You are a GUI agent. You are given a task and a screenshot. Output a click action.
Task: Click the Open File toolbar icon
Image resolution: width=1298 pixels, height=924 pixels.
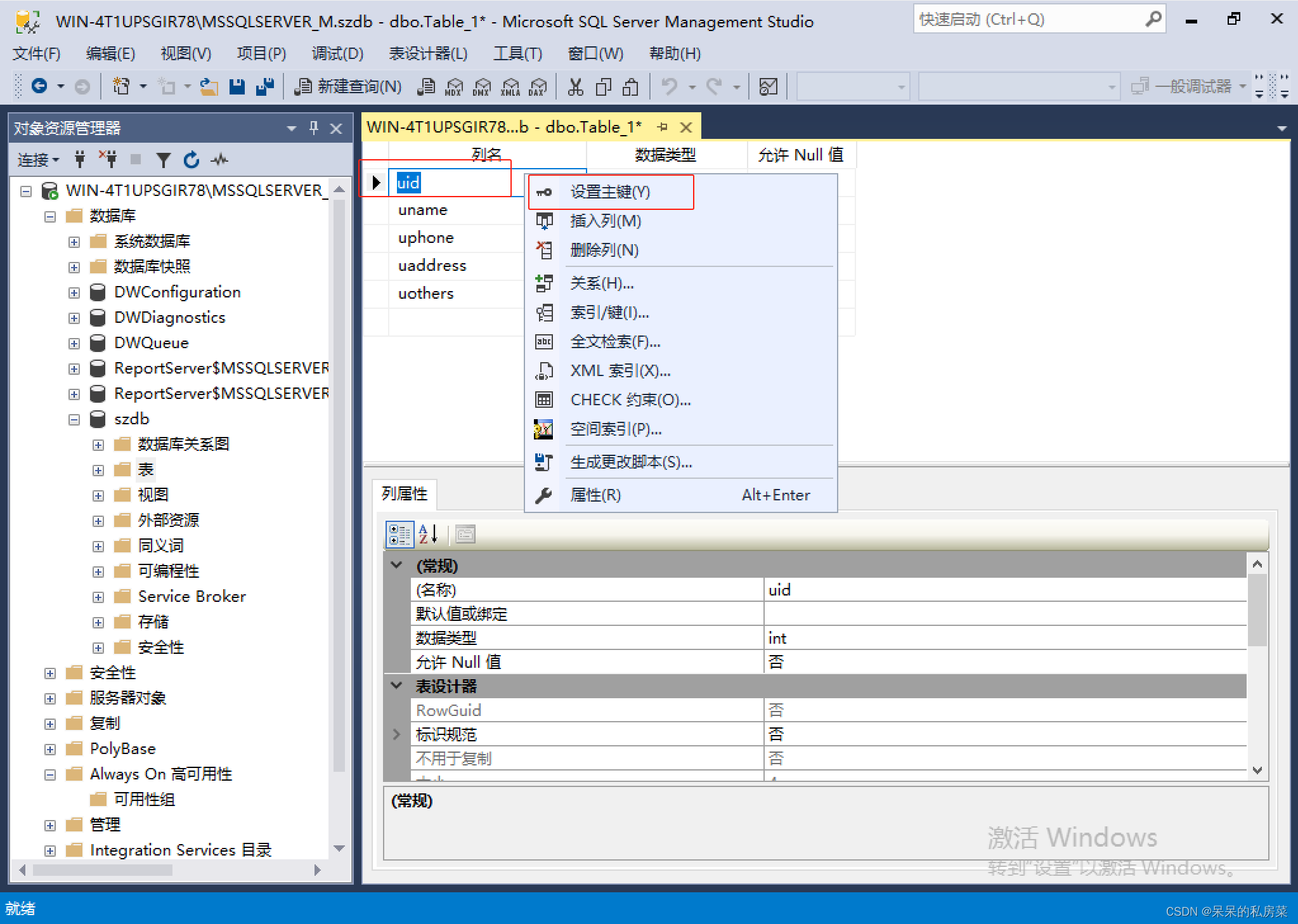(x=209, y=86)
